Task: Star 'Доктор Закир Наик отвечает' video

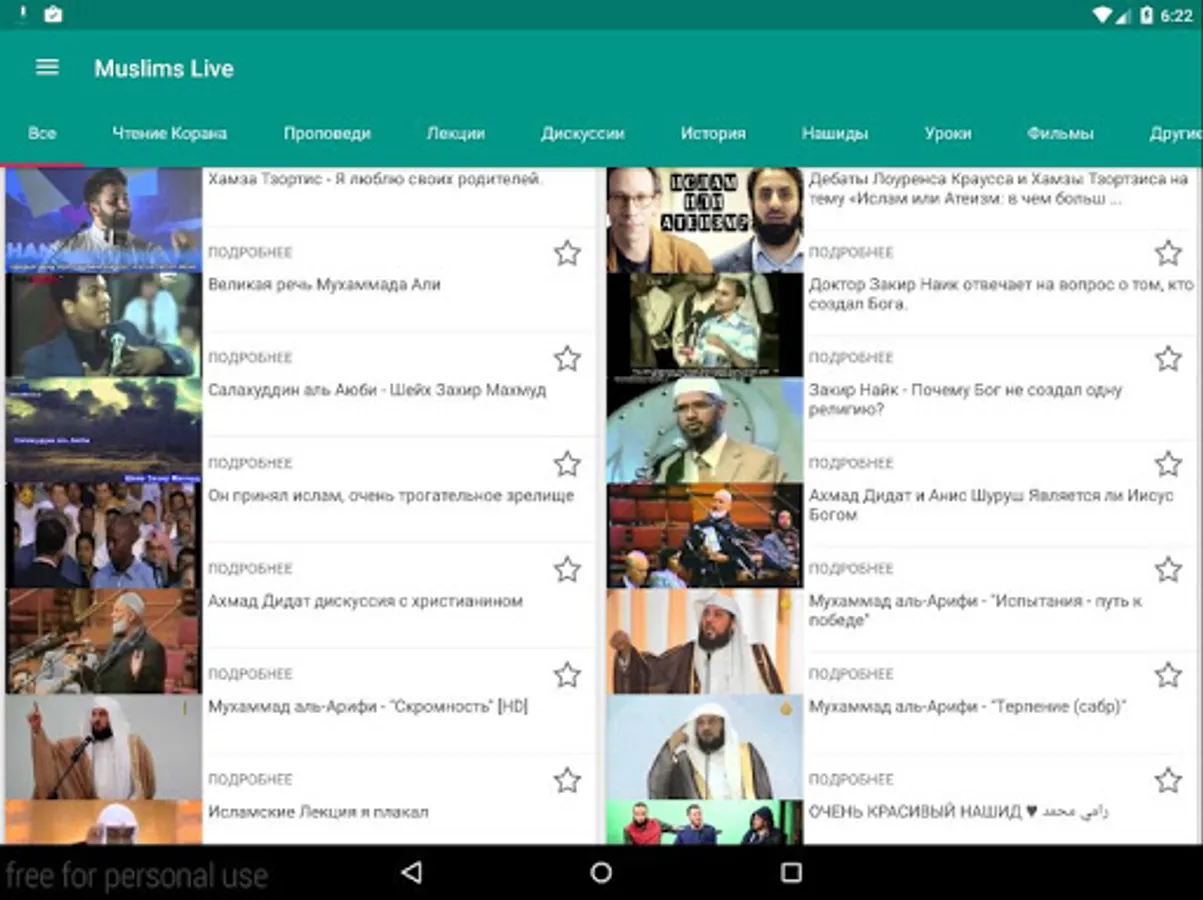Action: coord(1168,358)
